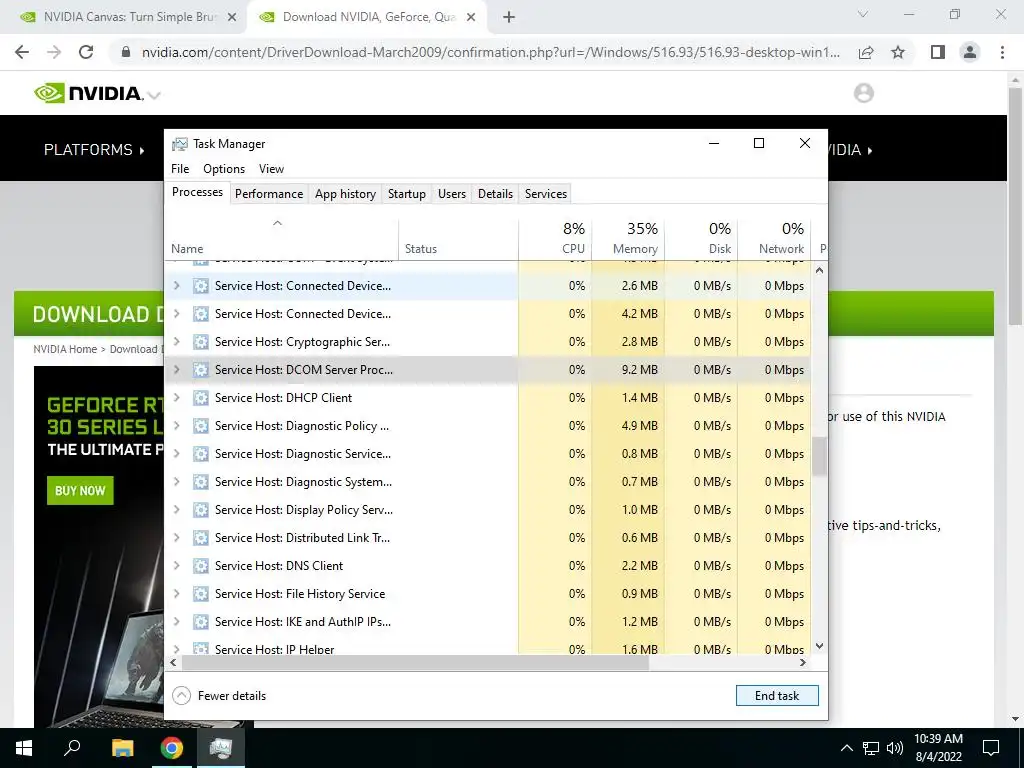Screen dimensions: 1024x768
Task: Open Task Manager Options menu
Action: (x=224, y=168)
